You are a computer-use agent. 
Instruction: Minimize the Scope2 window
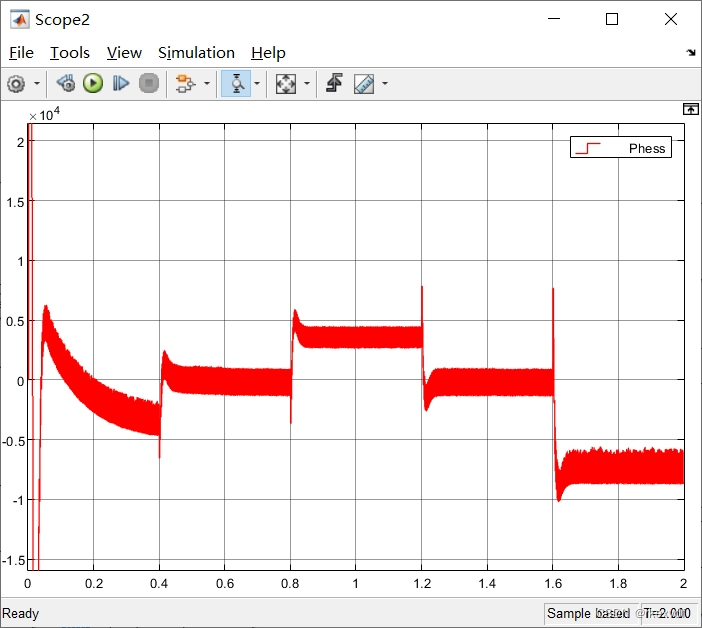(x=554, y=19)
